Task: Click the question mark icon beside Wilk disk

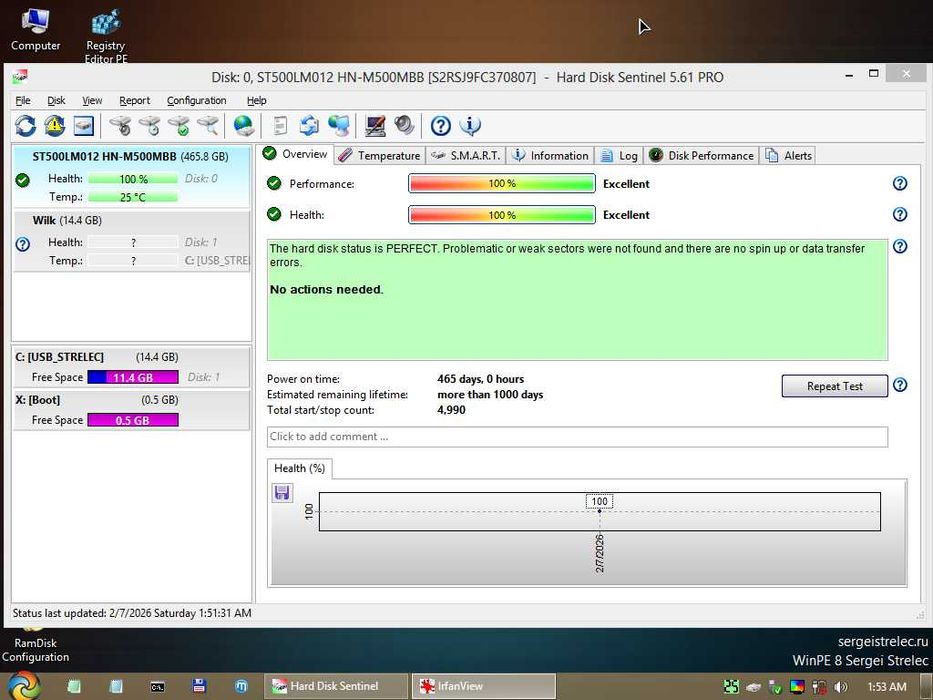Action: pos(23,244)
